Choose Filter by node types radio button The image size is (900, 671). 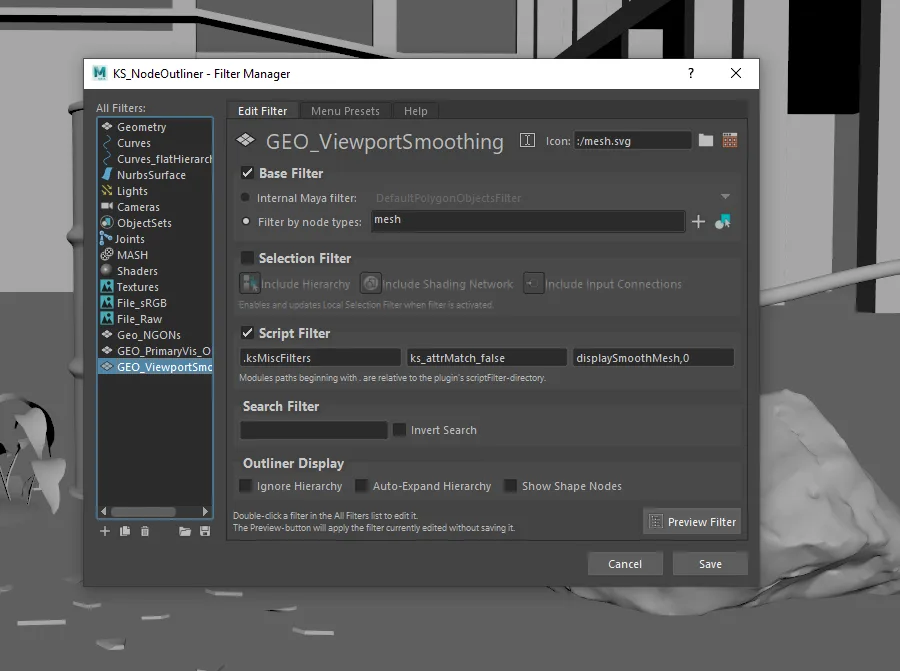point(246,222)
